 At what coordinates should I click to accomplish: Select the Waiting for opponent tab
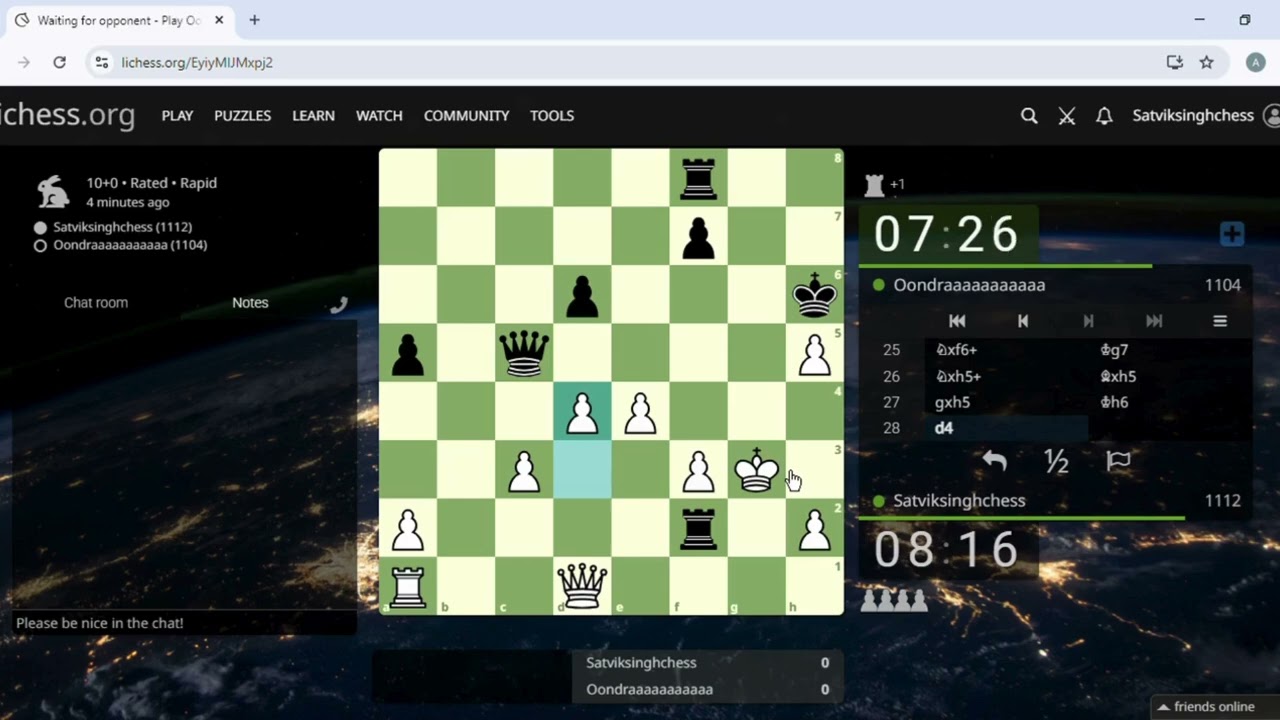pos(118,20)
